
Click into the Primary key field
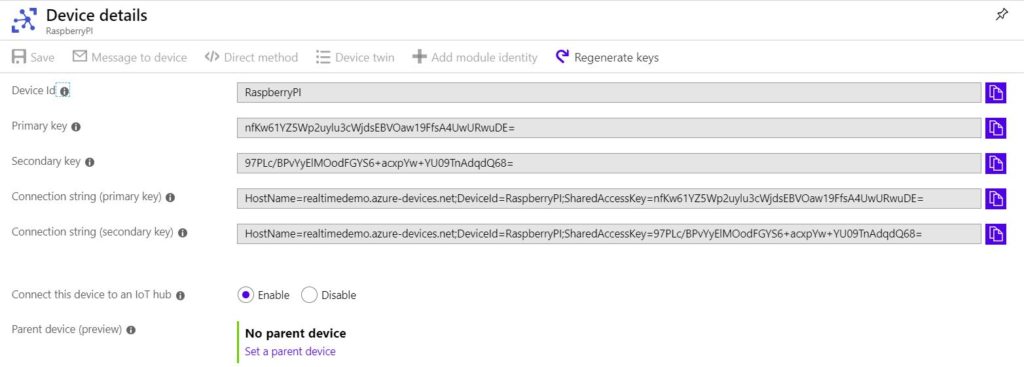coord(609,128)
